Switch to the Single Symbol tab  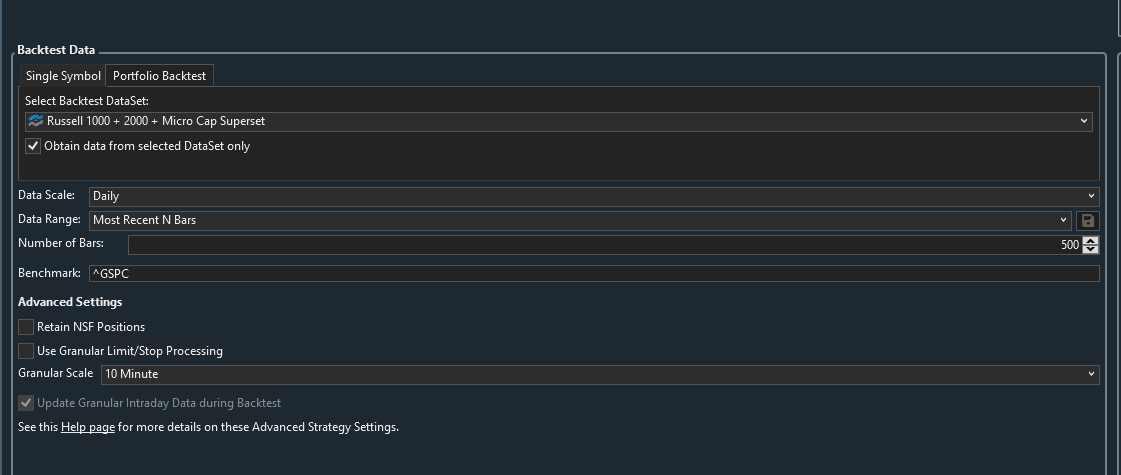pyautogui.click(x=63, y=76)
